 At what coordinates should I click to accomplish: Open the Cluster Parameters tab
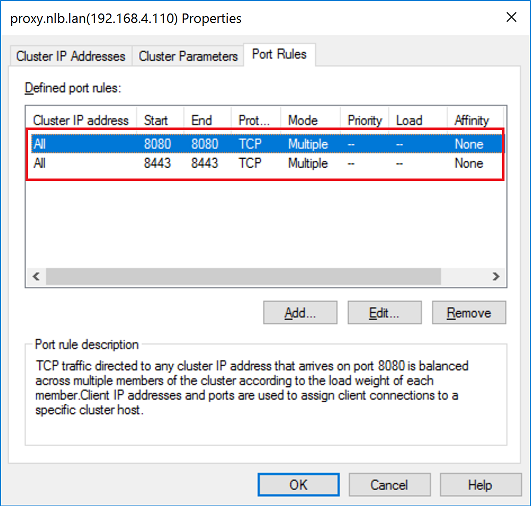(x=188, y=56)
